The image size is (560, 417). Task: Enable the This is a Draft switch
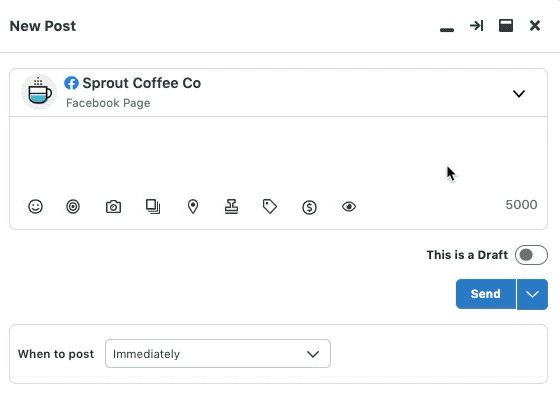531,255
